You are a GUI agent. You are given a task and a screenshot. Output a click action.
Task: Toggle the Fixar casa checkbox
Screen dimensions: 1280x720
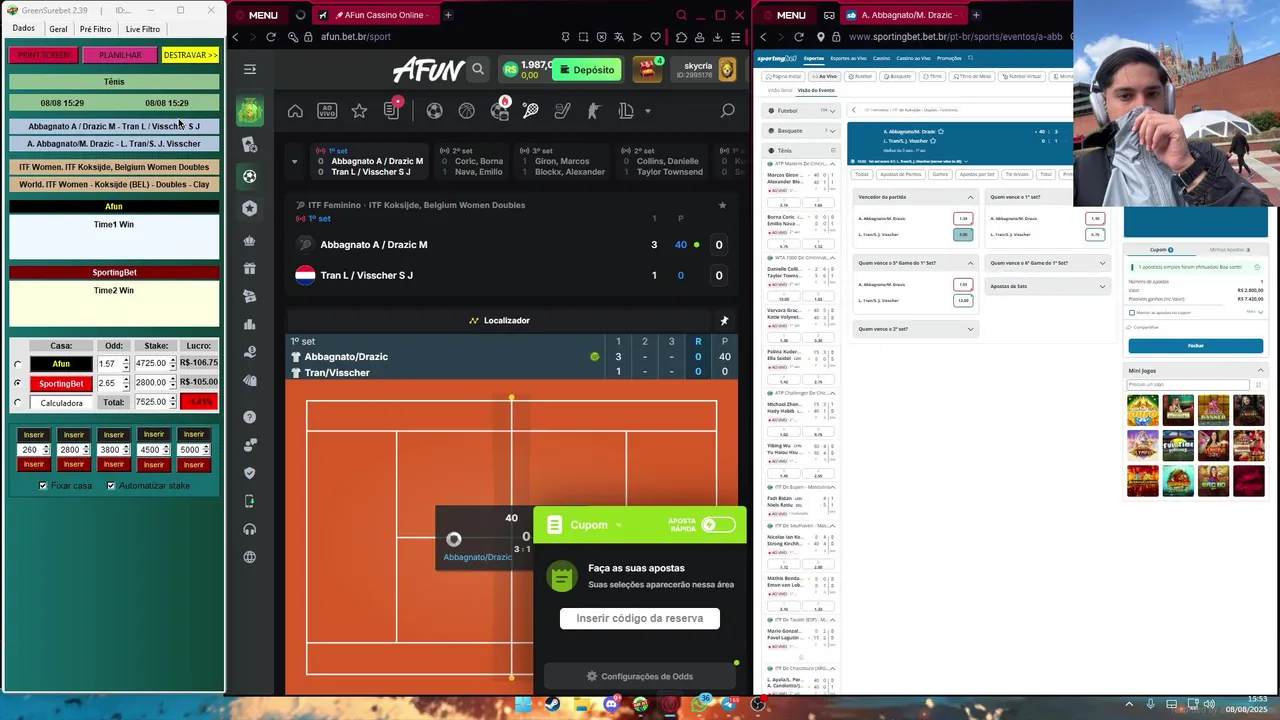point(43,486)
